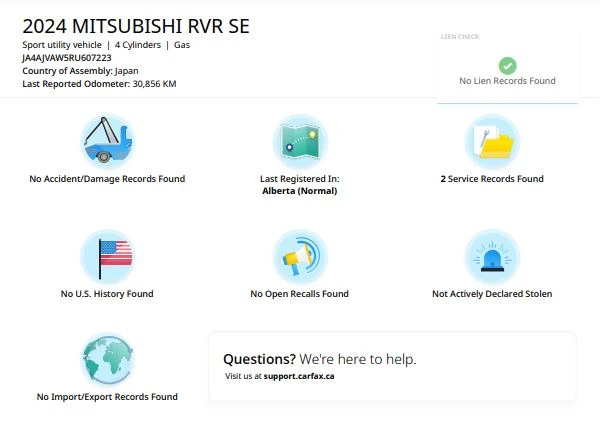Click the blue siren stolen-status icon
Screen dimensions: 614x428
[x=492, y=256]
